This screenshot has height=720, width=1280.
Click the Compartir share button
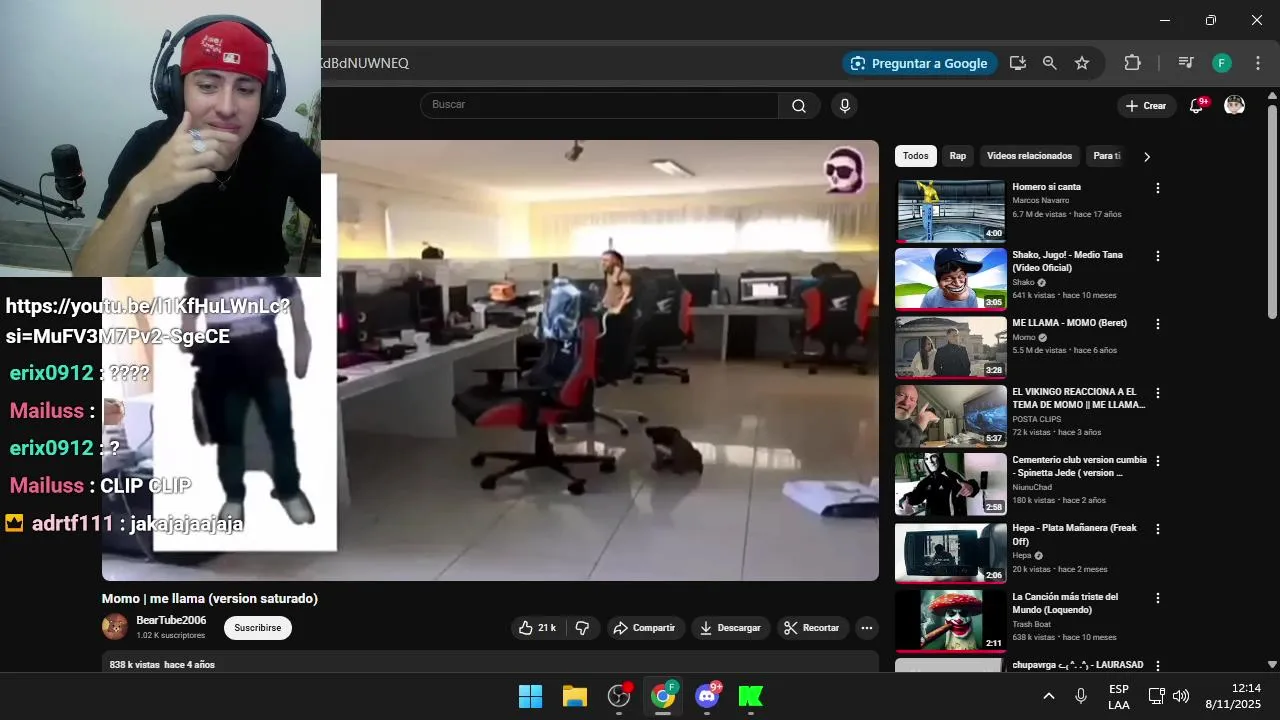[645, 628]
